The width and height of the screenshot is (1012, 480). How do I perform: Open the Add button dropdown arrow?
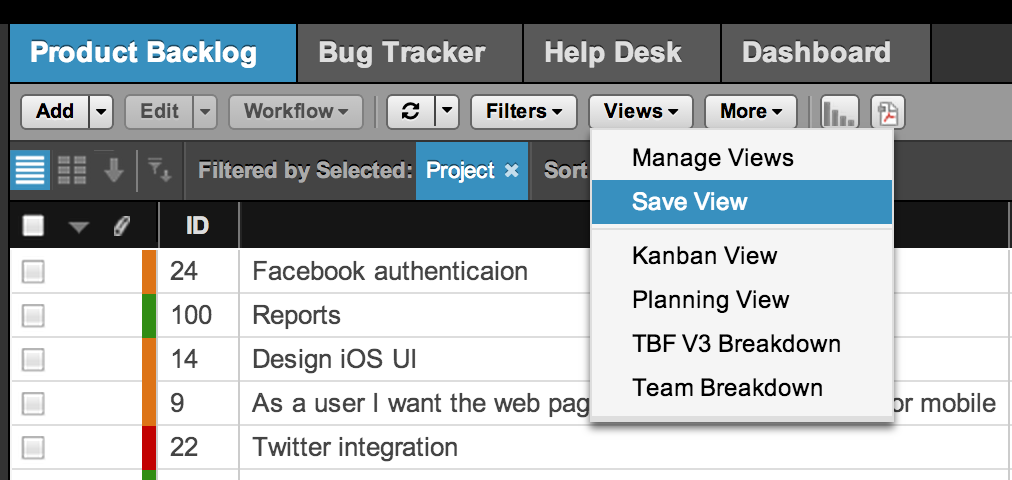coord(101,112)
